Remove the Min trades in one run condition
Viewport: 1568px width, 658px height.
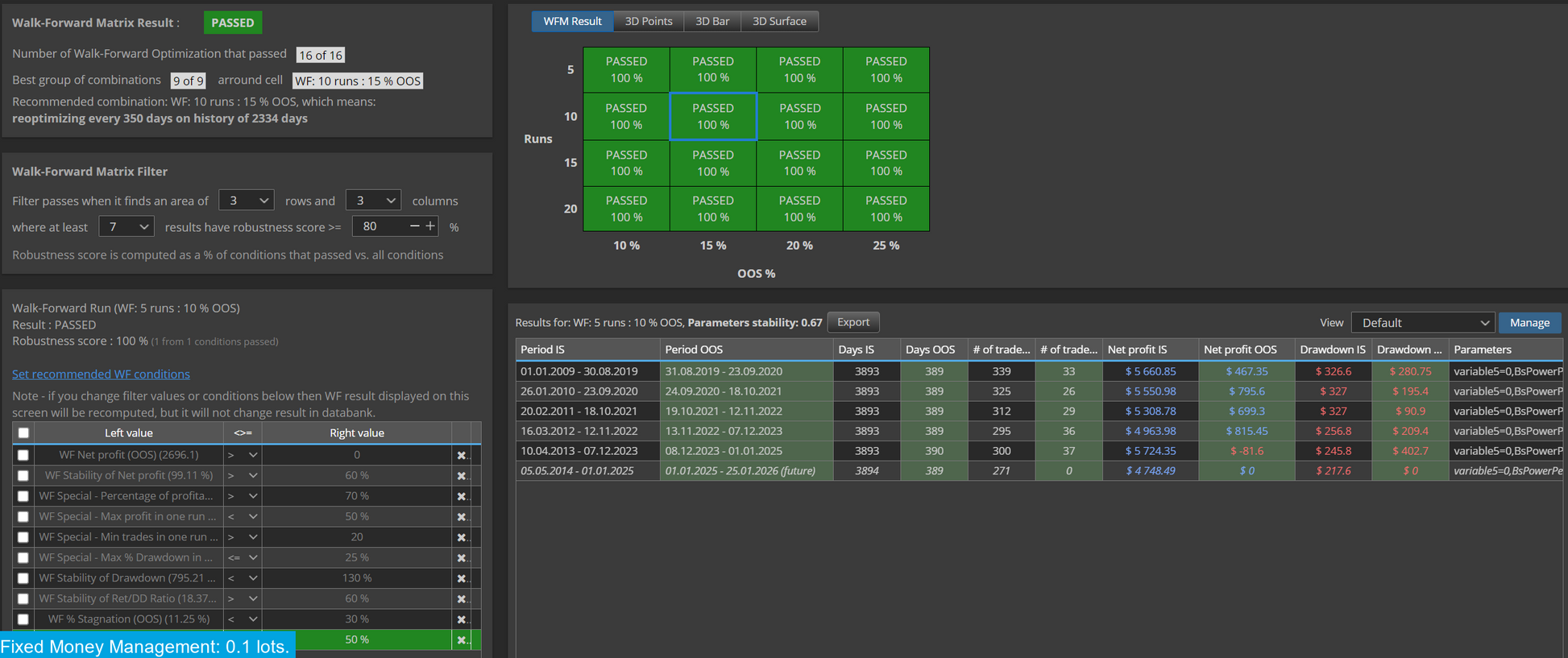(461, 537)
